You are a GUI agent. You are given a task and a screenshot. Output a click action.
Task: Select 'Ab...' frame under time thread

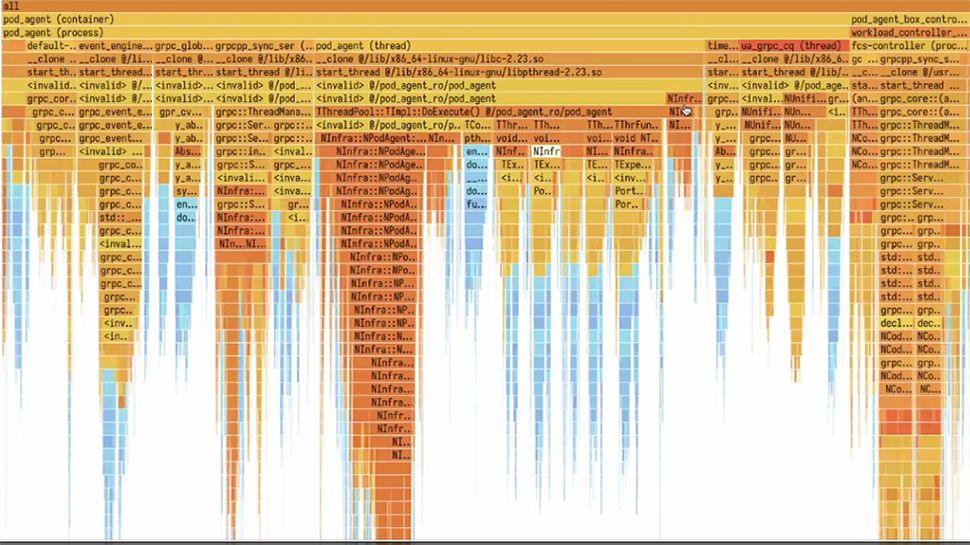[x=723, y=151]
